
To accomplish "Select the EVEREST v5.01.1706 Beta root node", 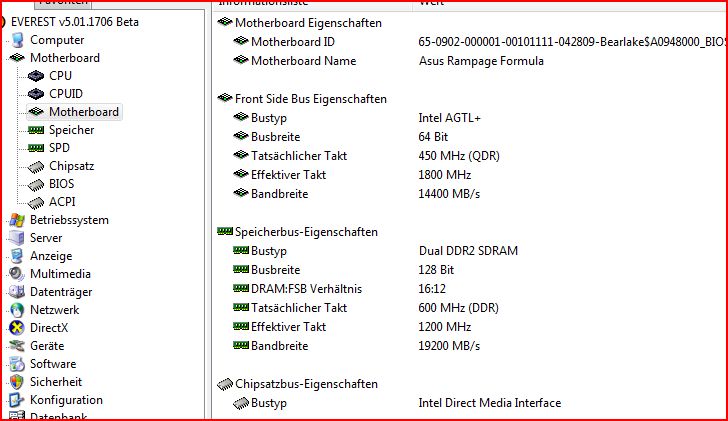I will 75,22.
